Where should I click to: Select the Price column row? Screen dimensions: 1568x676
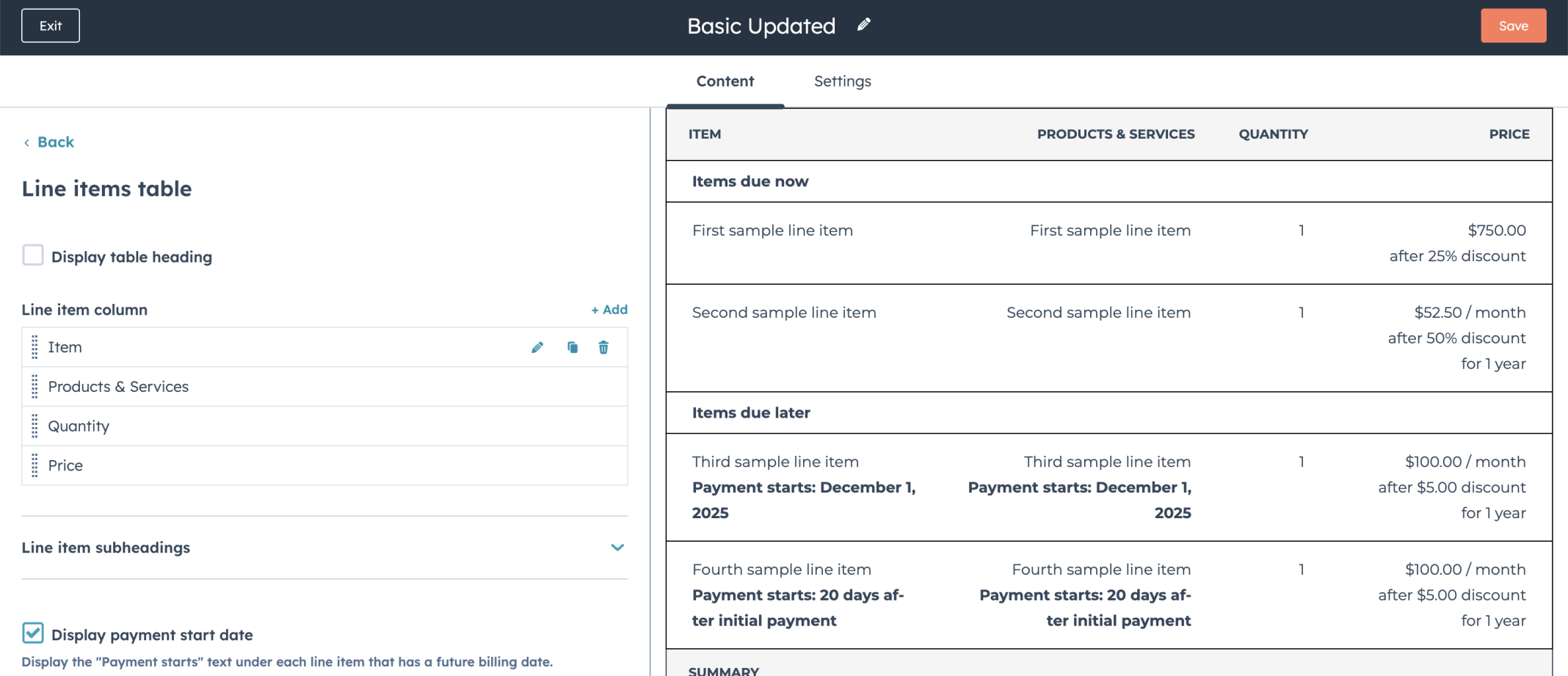[324, 465]
